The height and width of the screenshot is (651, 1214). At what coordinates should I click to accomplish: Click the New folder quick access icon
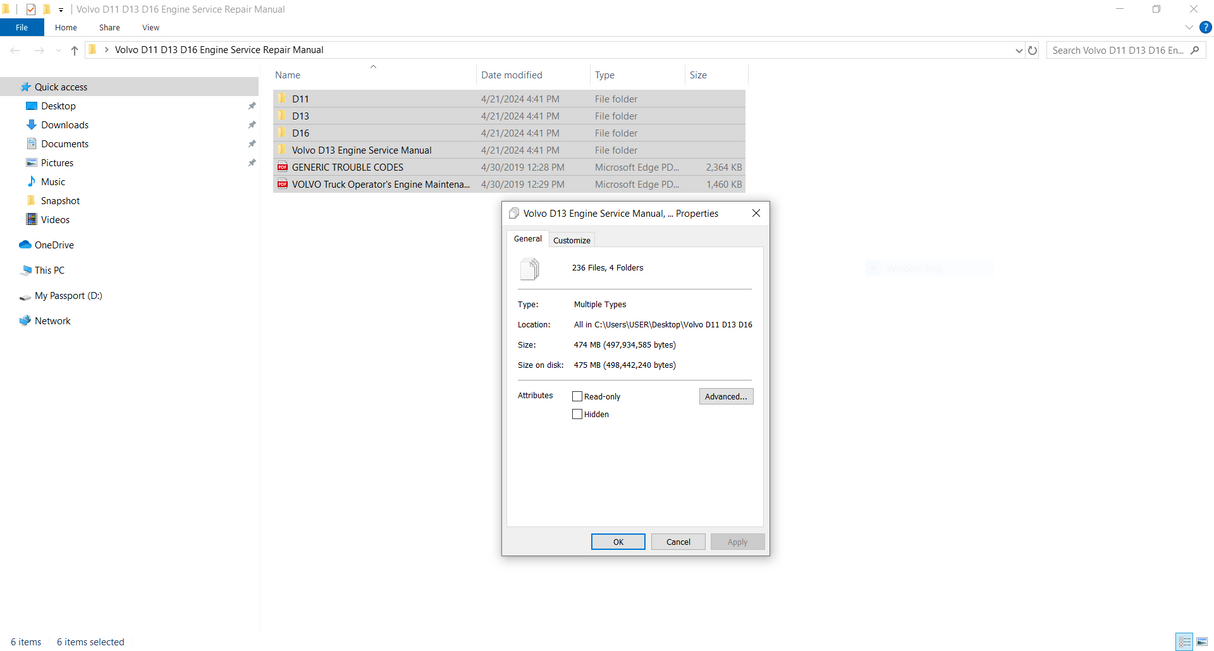point(46,9)
